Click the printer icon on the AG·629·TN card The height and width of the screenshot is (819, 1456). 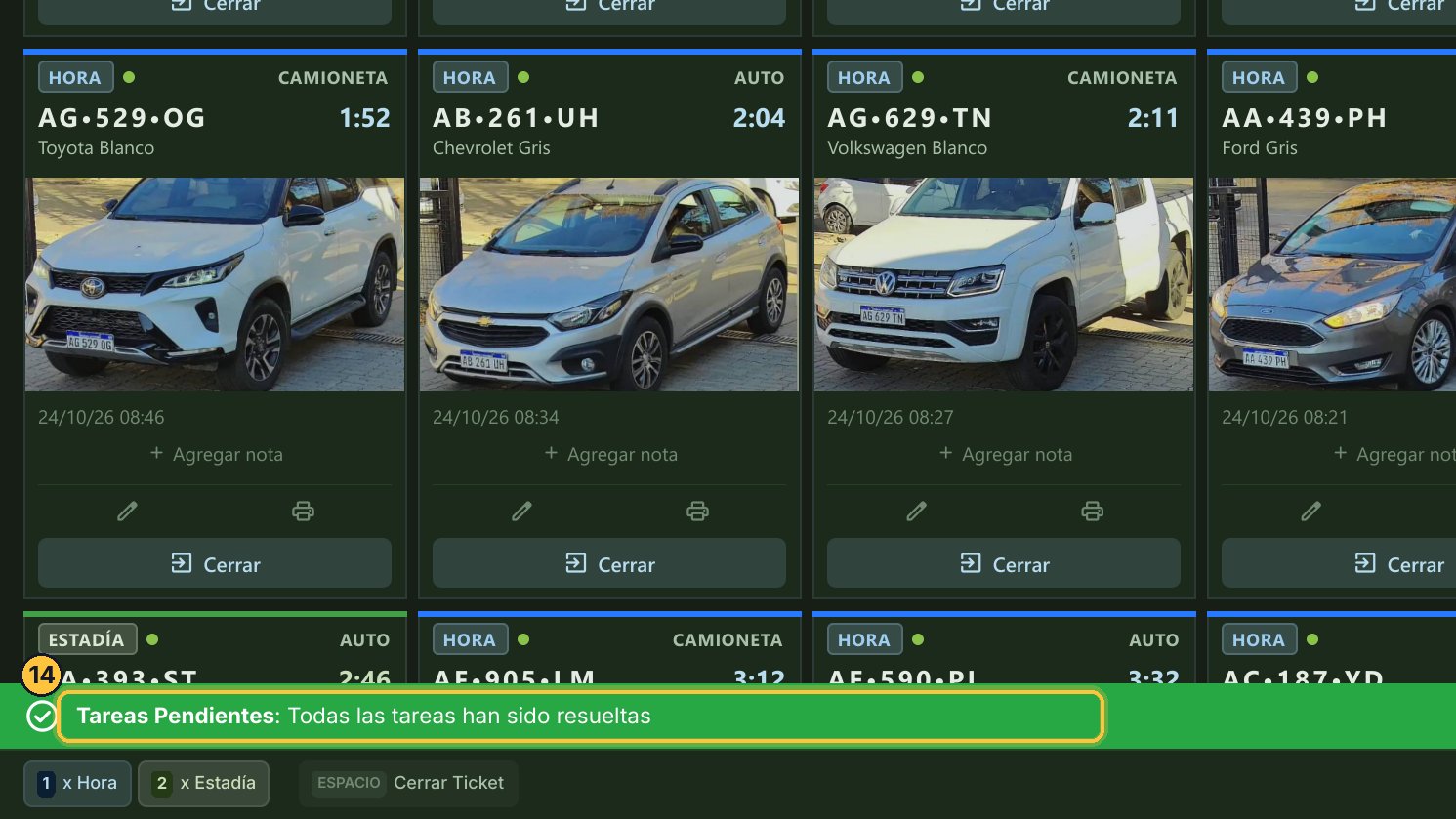pyautogui.click(x=1093, y=511)
